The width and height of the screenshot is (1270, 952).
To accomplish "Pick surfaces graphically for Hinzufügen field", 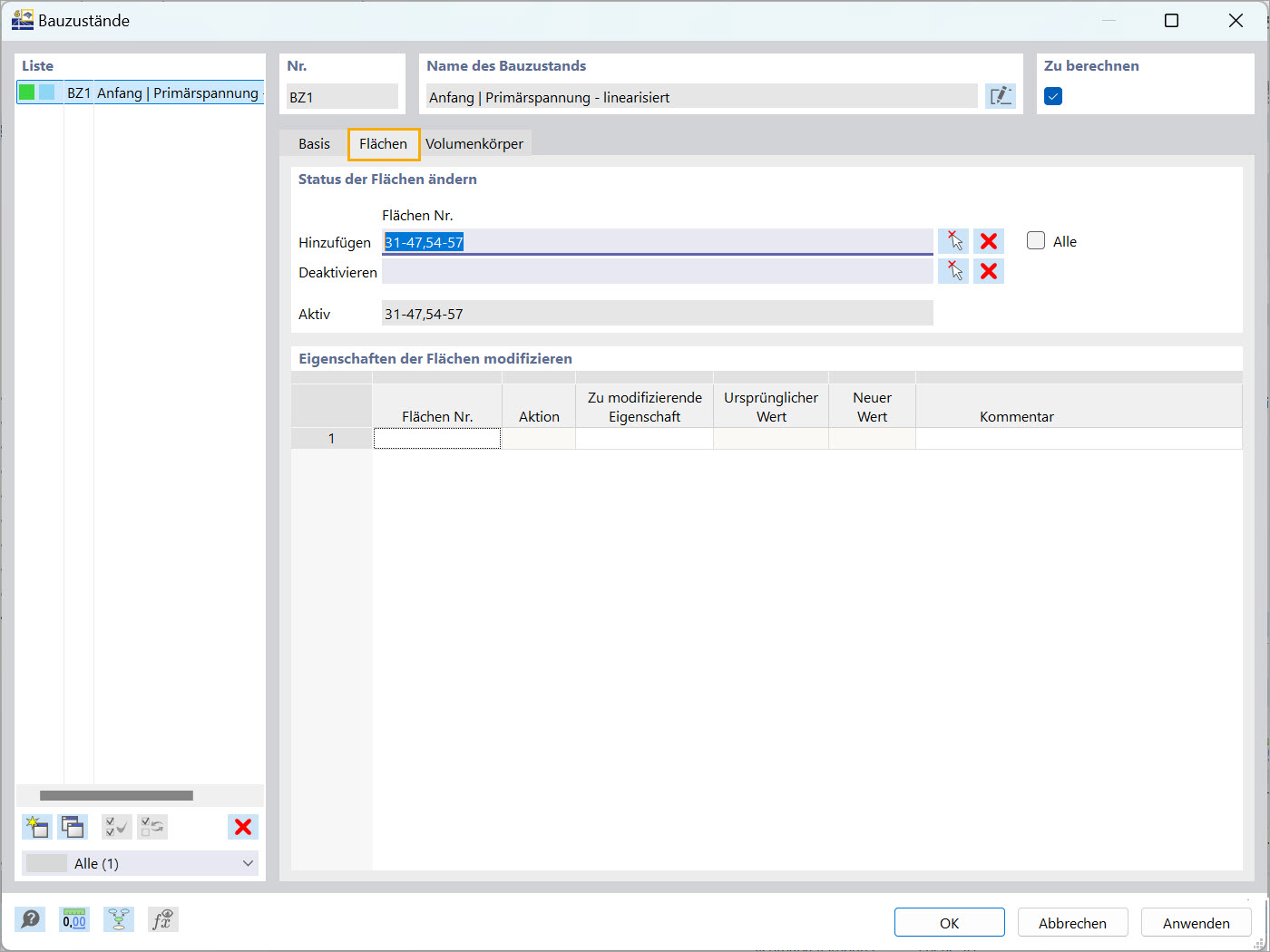I will (952, 239).
